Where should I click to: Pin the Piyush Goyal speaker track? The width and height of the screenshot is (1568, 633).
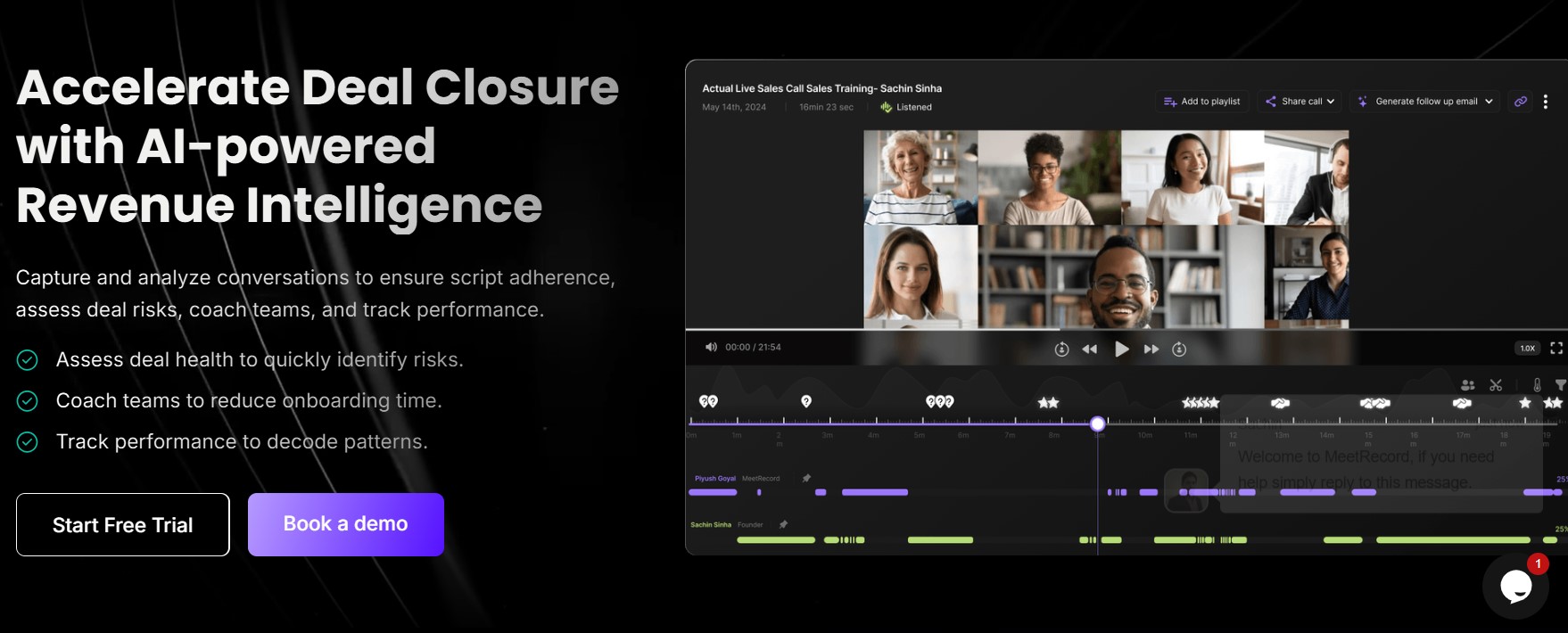tap(806, 478)
